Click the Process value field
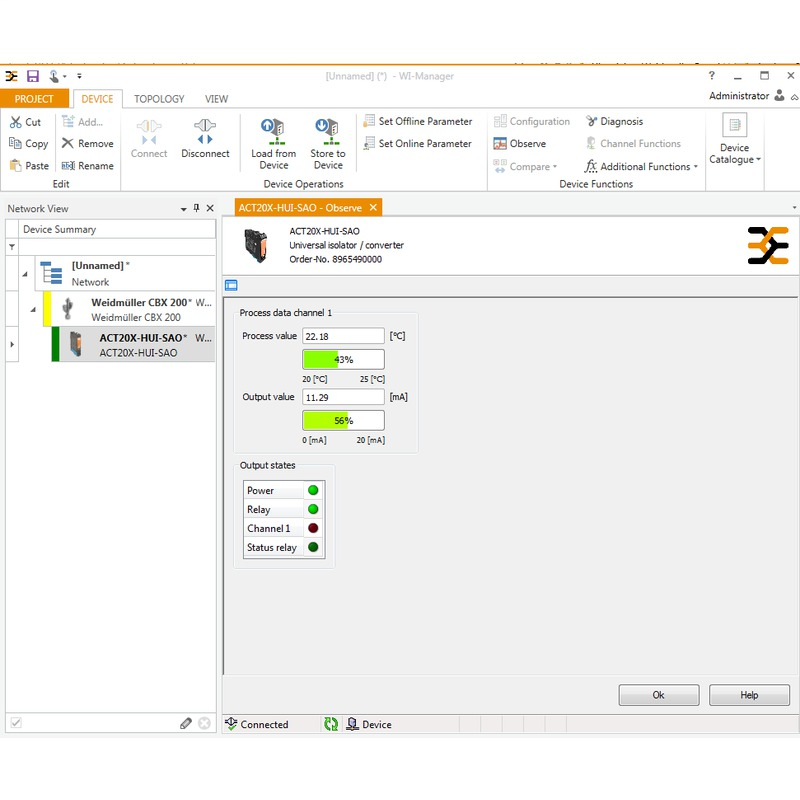 point(343,336)
